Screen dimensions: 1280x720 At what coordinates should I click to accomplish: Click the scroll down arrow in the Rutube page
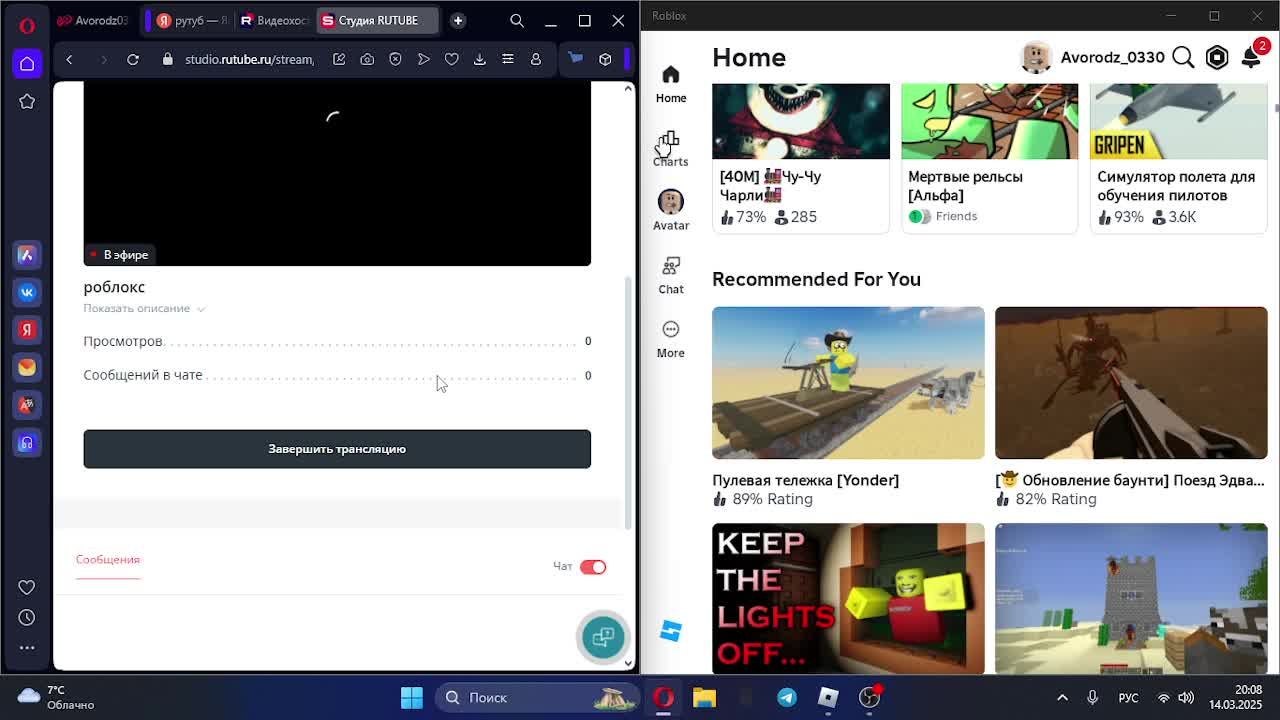tap(628, 662)
